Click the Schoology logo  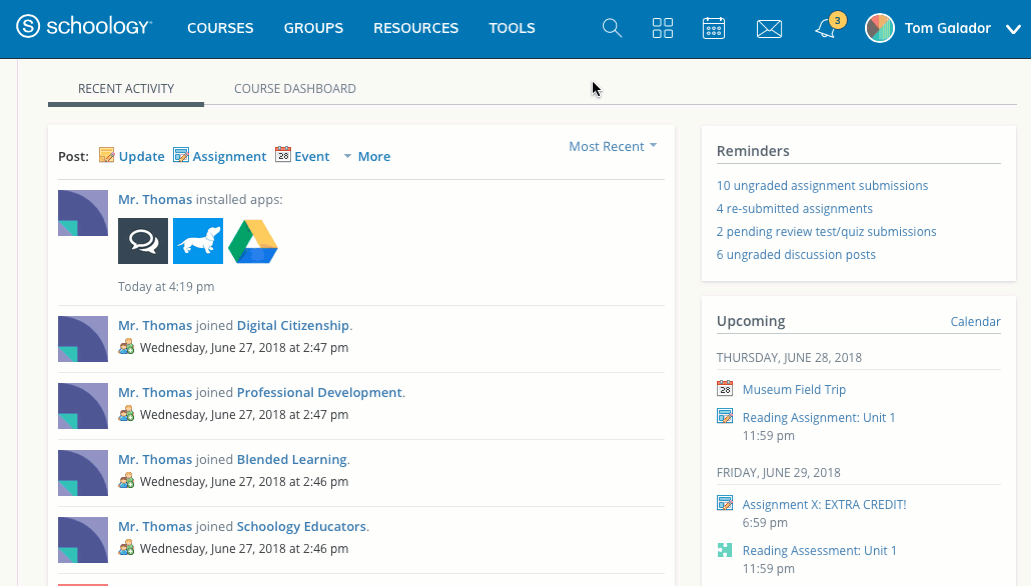84,28
